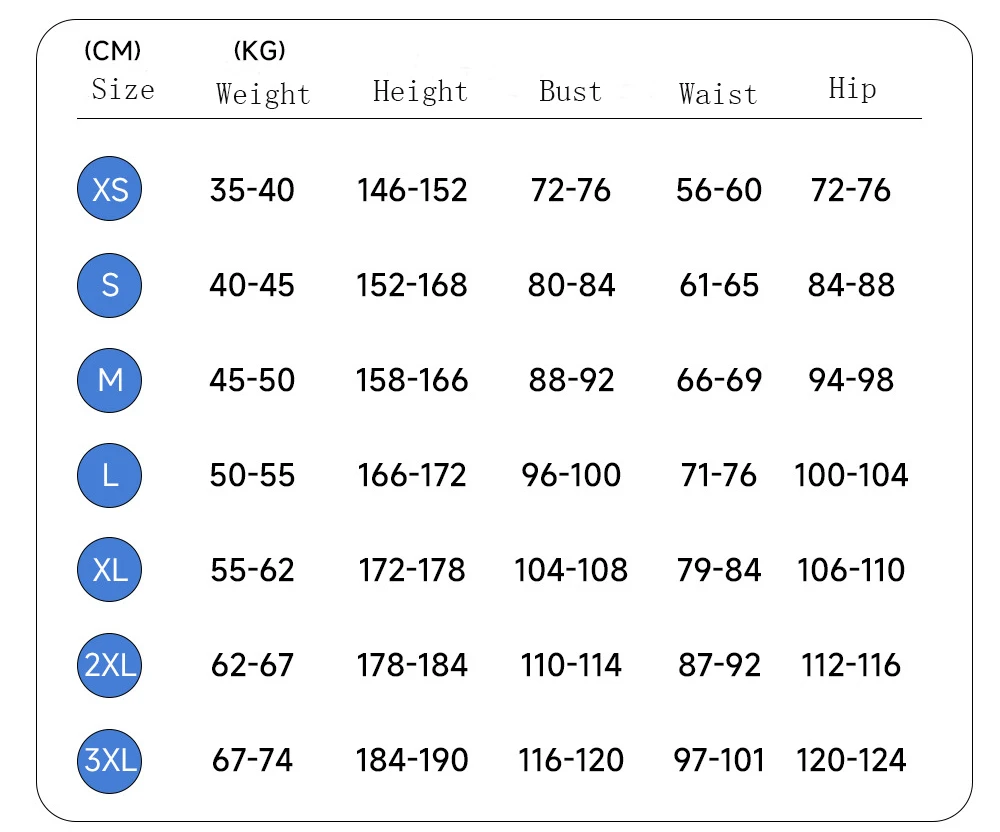Viewport: 1000px width, 832px height.
Task: Select the XL size circle
Action: click(x=110, y=570)
